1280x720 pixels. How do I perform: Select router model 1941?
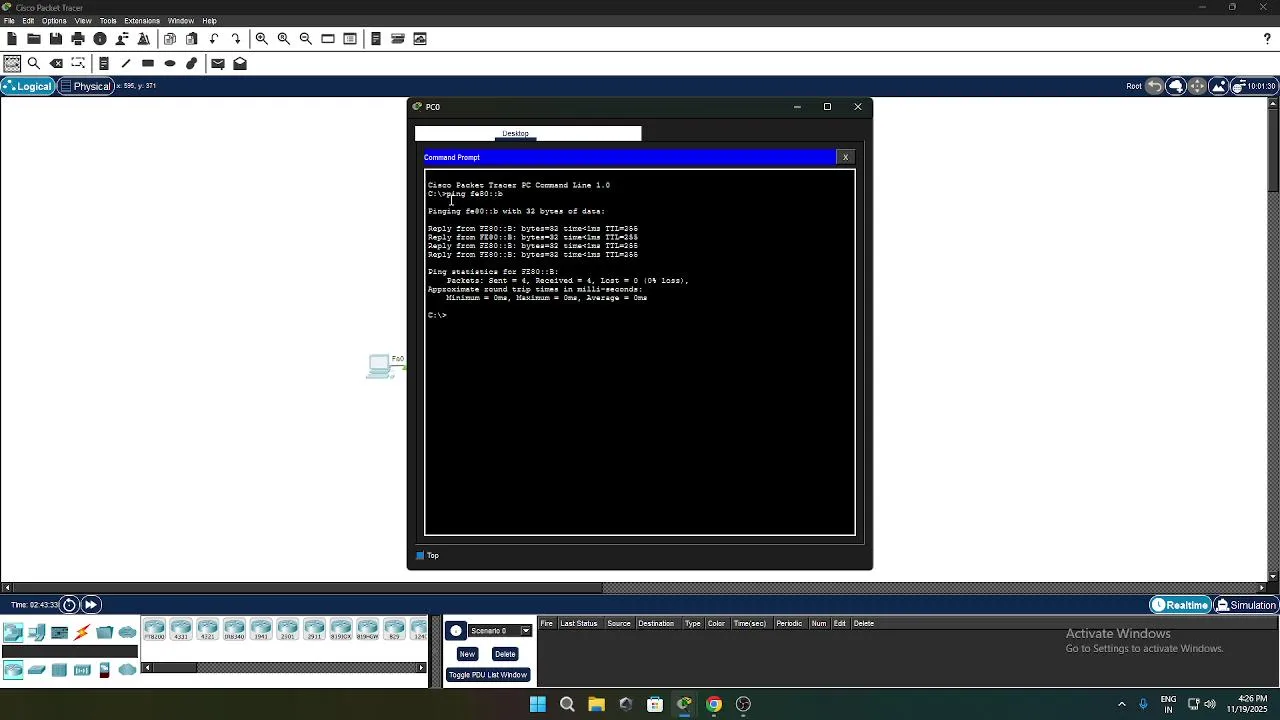pos(261,629)
